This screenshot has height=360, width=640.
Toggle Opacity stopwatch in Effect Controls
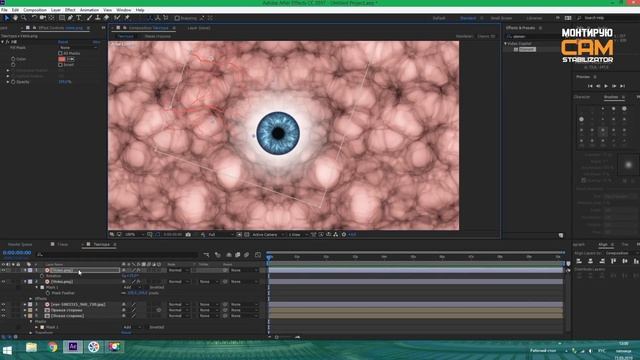(13, 82)
